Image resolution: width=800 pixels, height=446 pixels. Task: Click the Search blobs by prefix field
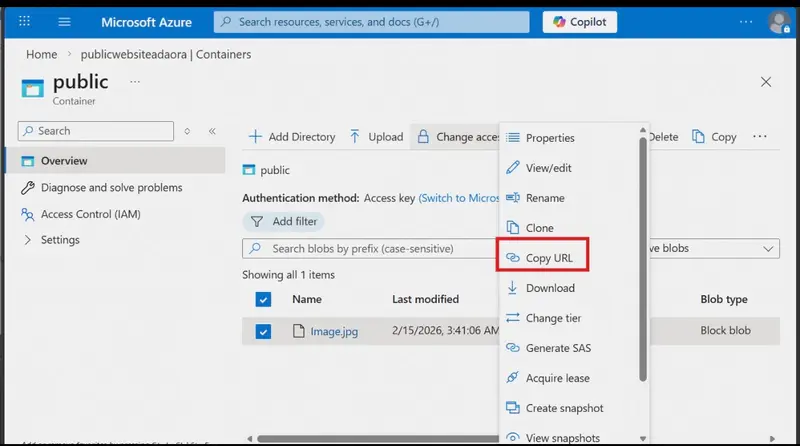pyautogui.click(x=370, y=249)
